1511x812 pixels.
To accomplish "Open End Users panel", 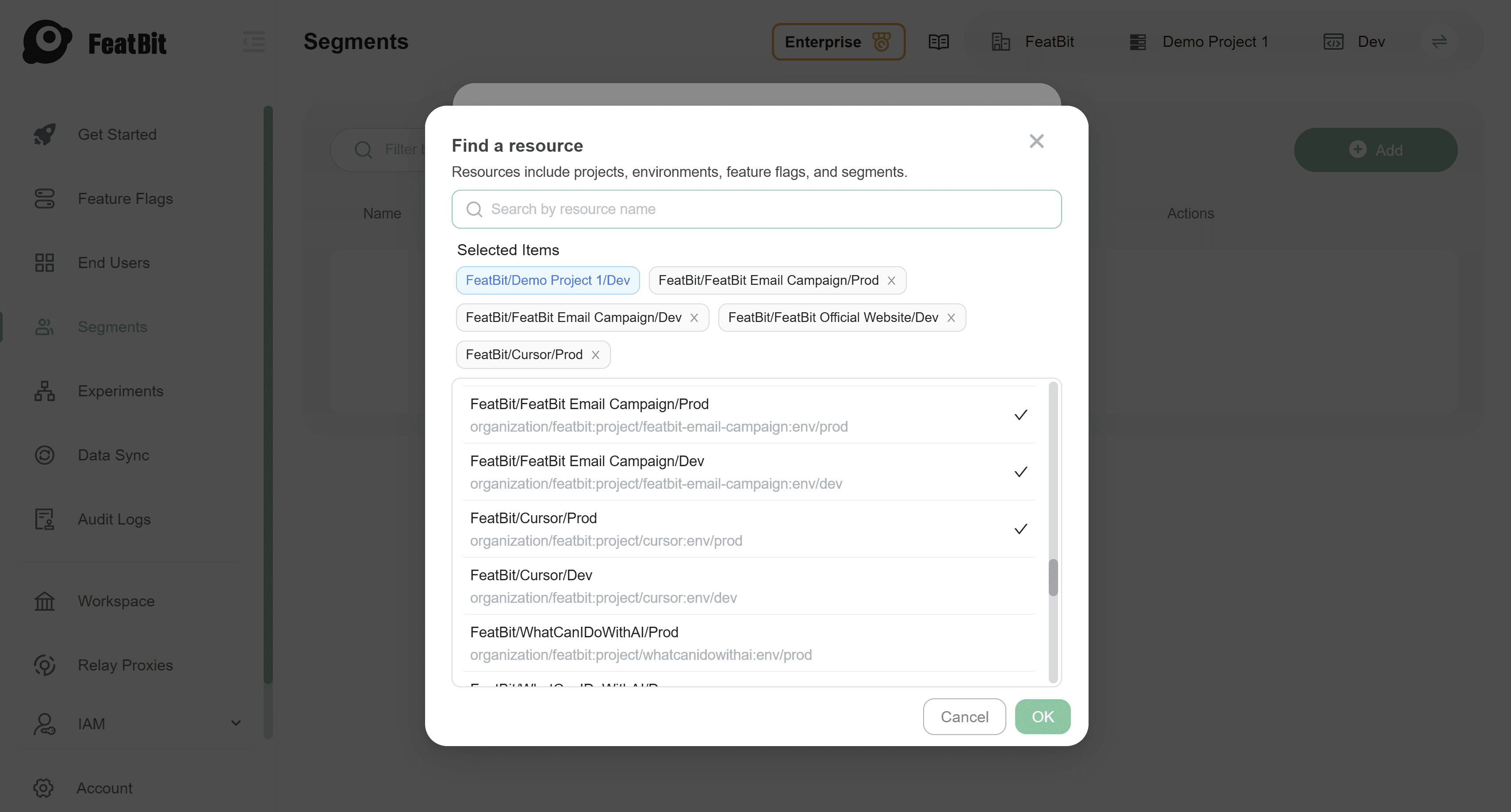I will [113, 262].
